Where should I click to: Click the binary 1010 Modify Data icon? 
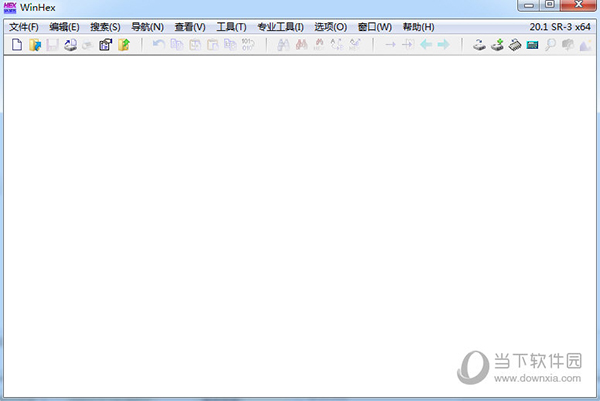(x=248, y=45)
